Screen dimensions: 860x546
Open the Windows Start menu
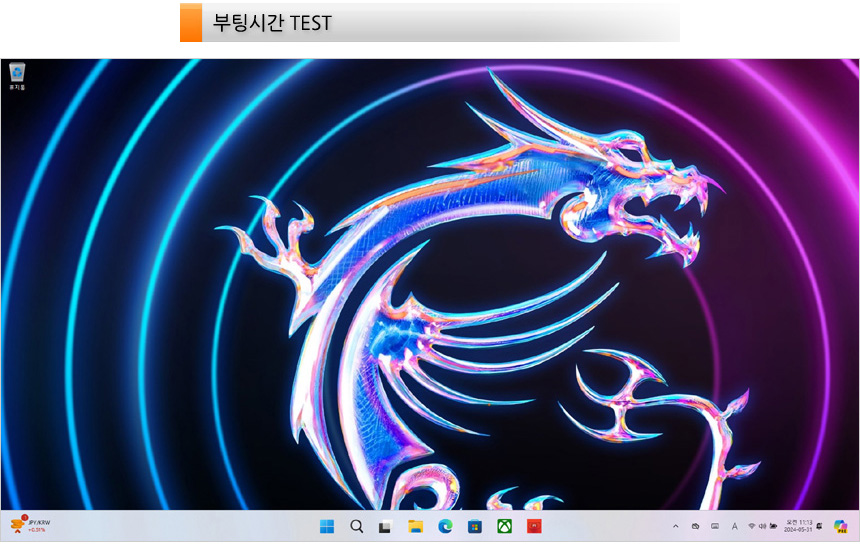[327, 527]
